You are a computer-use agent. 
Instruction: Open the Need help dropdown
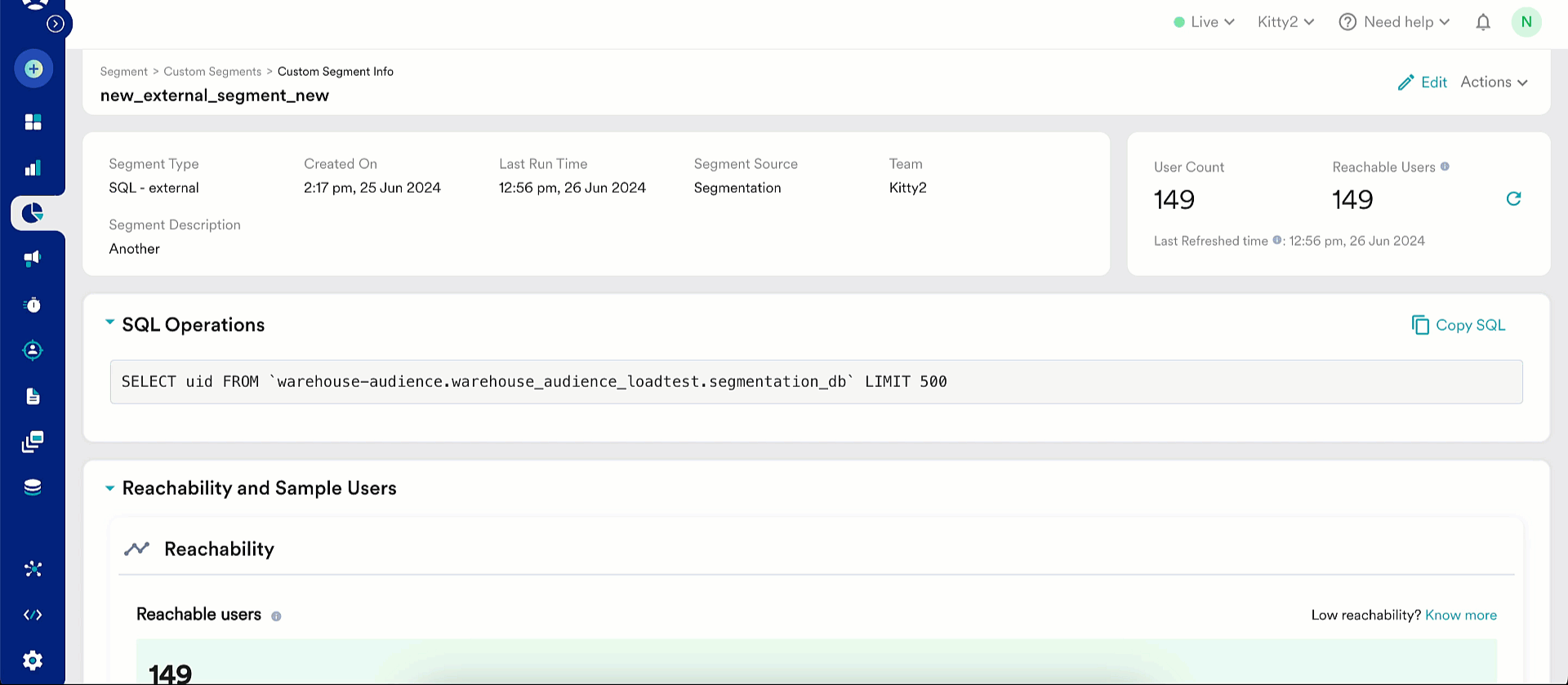pos(1394,22)
